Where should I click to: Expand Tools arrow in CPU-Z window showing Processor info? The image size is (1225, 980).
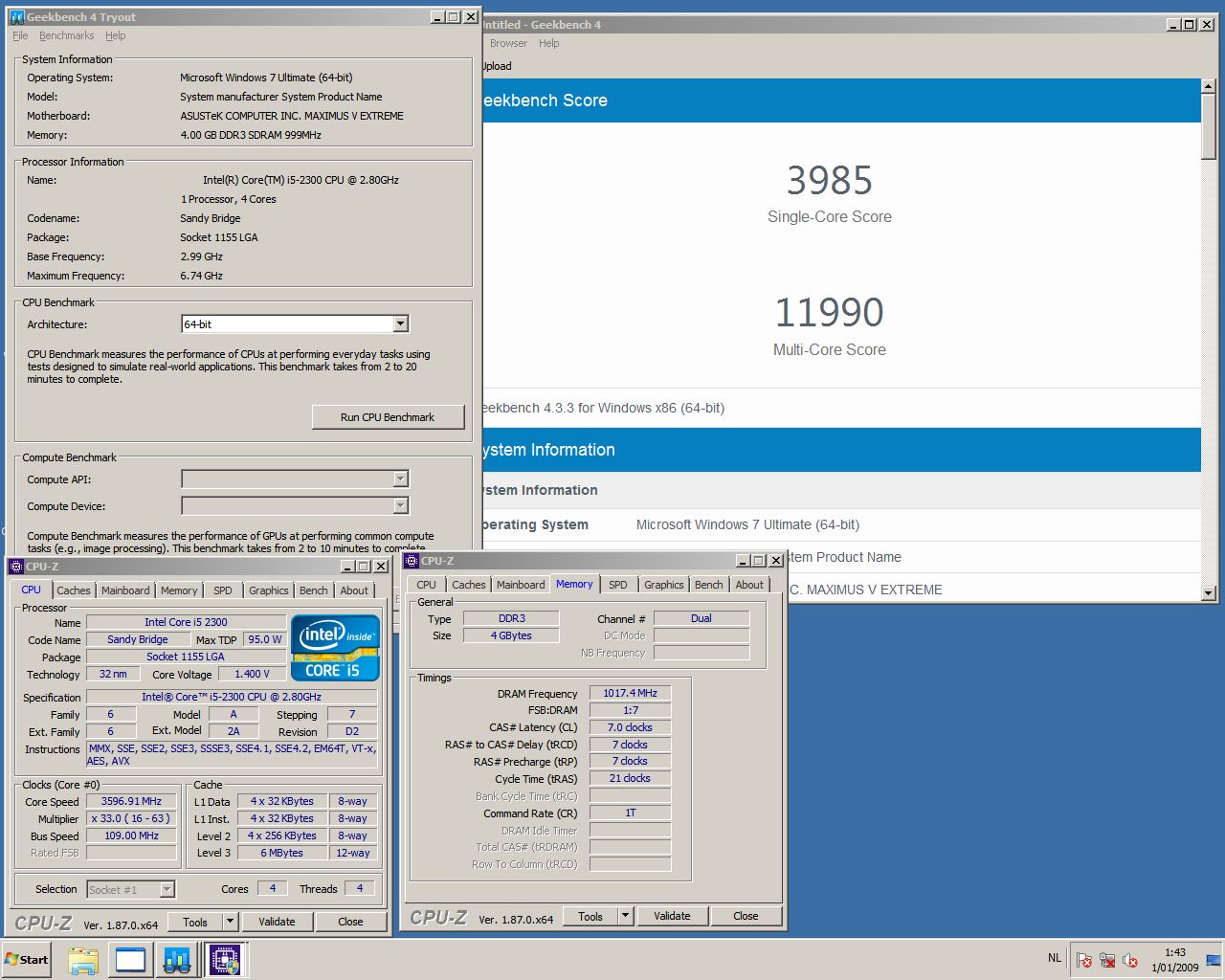[230, 922]
